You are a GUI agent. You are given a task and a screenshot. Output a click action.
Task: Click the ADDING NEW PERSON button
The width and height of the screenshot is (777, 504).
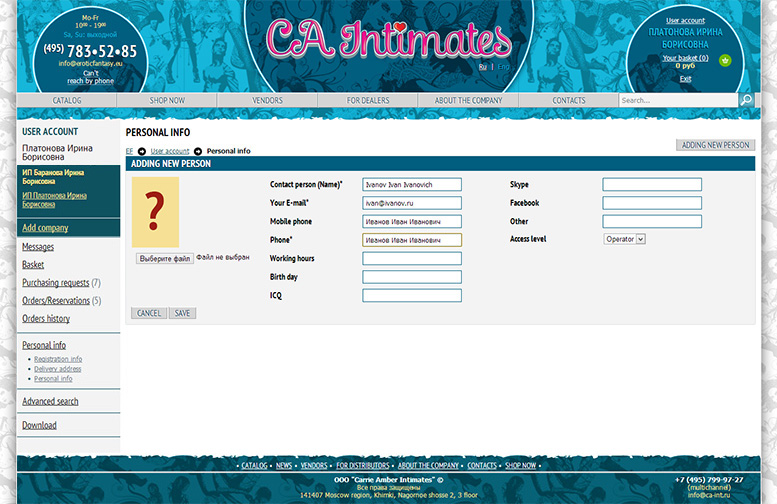click(x=715, y=145)
